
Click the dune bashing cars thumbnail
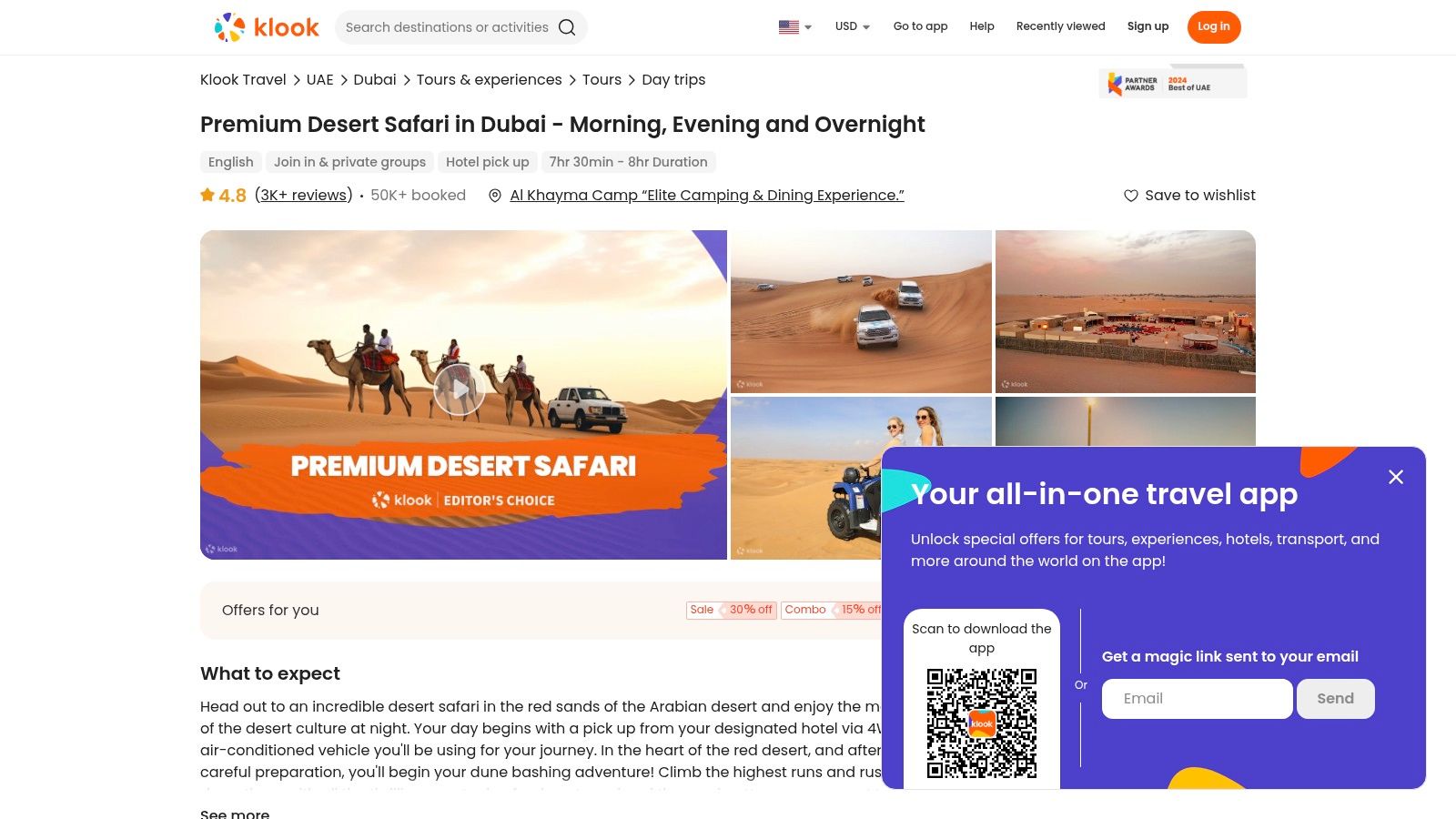pyautogui.click(x=861, y=311)
